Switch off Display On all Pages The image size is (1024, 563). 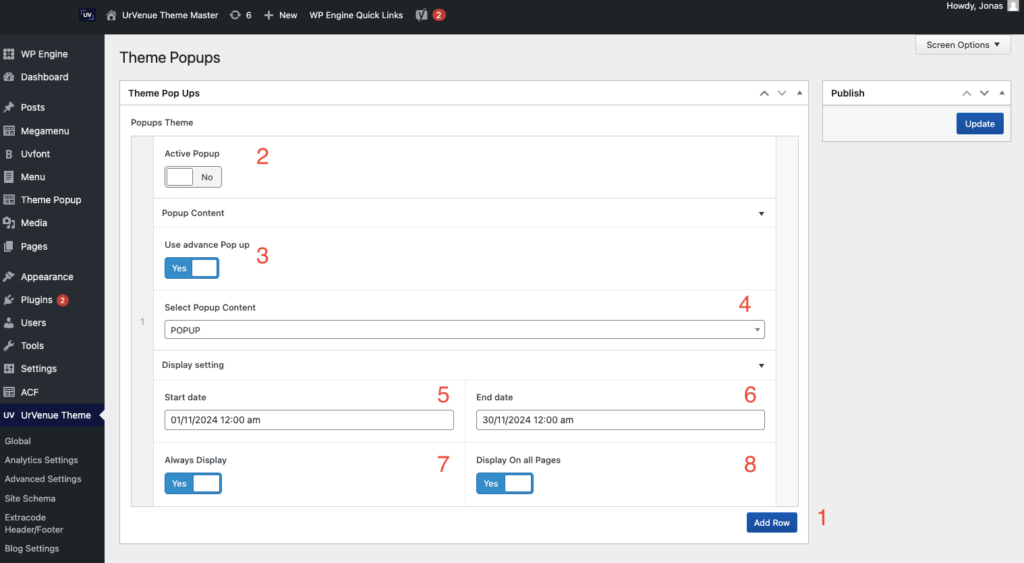point(504,484)
